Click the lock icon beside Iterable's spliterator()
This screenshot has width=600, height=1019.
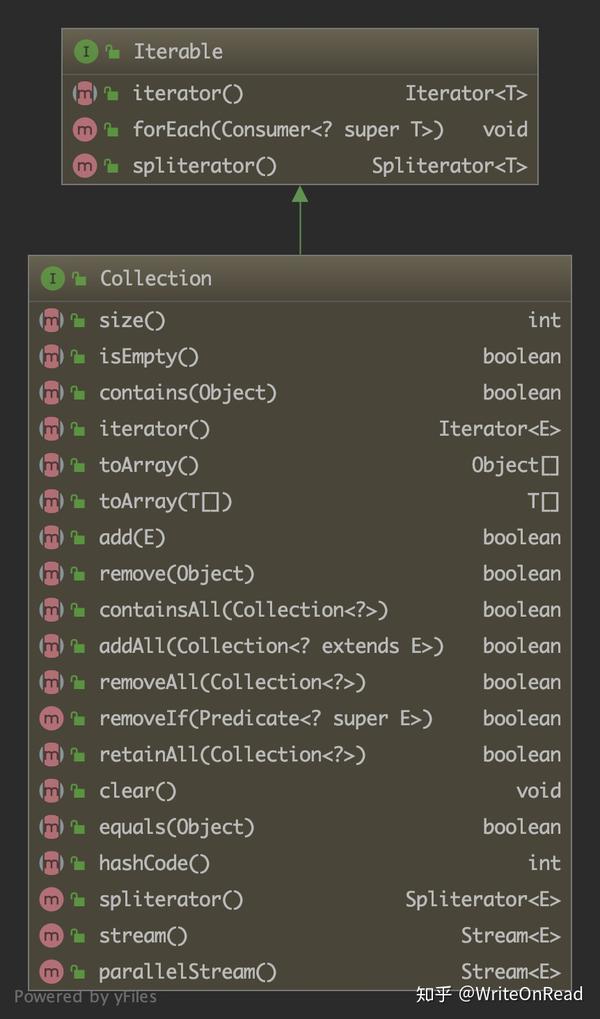click(x=112, y=167)
